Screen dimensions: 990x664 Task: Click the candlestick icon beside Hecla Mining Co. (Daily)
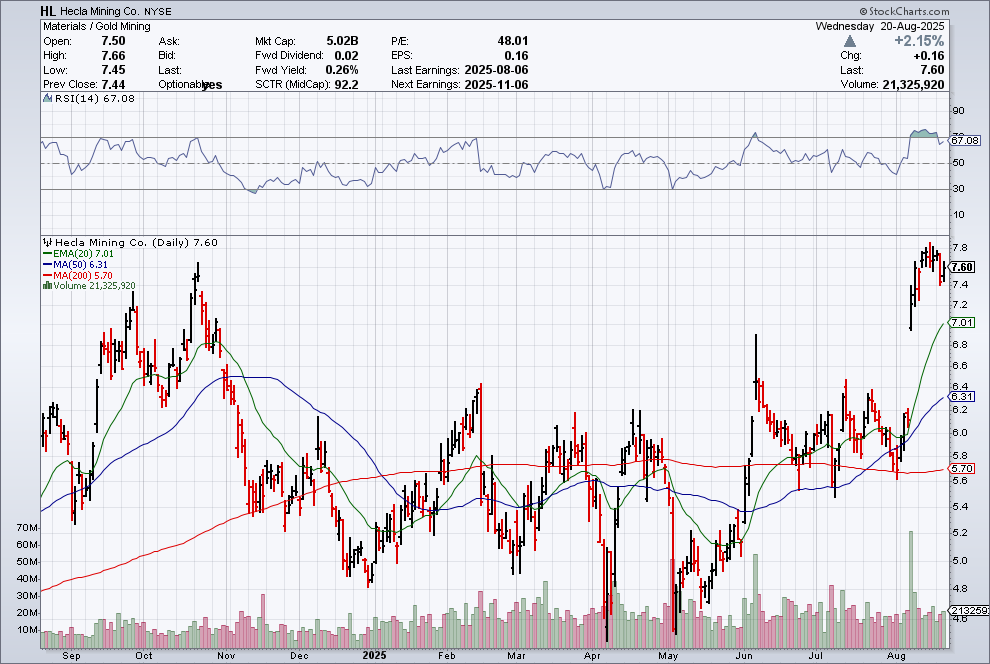point(47,242)
